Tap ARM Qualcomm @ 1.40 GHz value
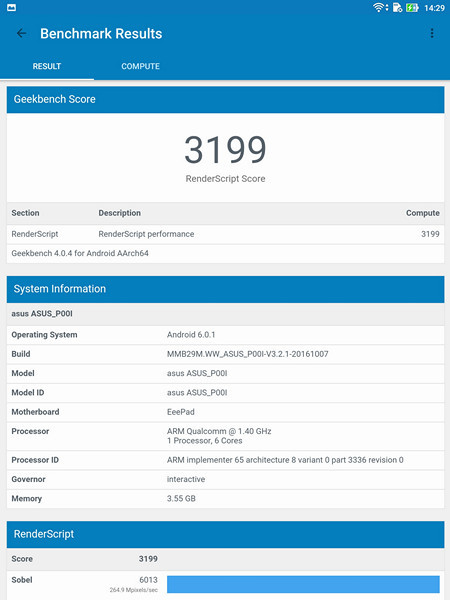The width and height of the screenshot is (450, 600). click(219, 431)
